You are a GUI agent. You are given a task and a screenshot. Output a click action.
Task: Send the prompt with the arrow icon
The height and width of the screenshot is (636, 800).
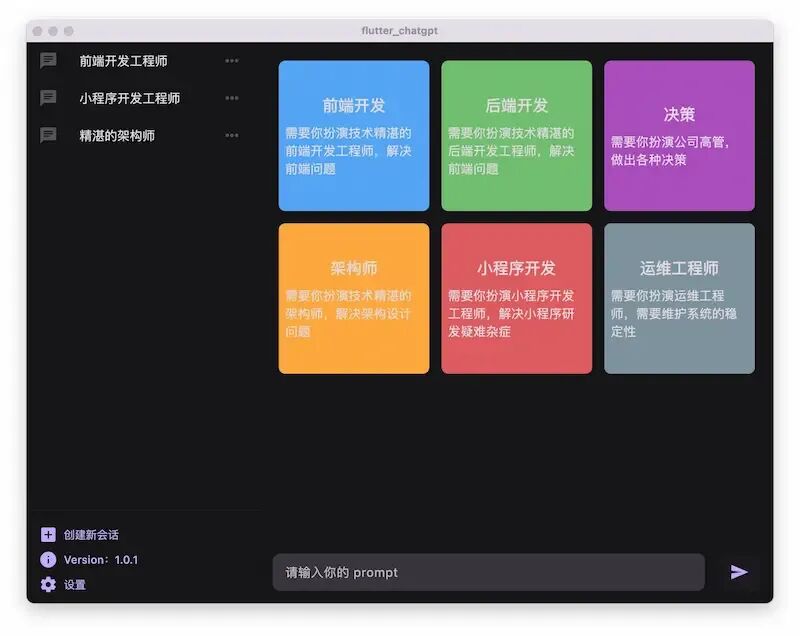point(739,572)
